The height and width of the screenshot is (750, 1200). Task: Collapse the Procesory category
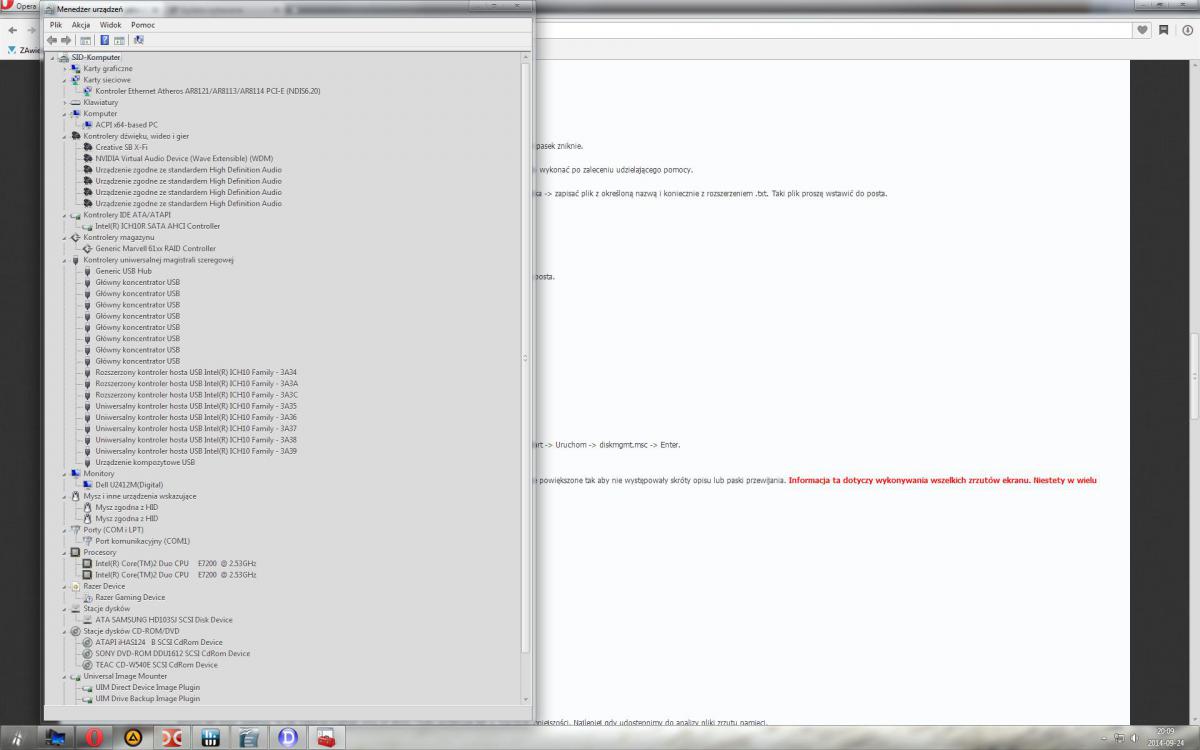coord(65,552)
